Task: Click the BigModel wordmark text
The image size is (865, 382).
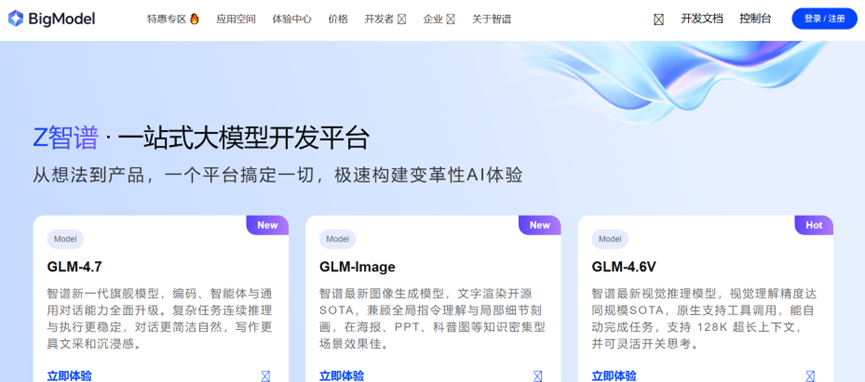Action: tap(61, 19)
